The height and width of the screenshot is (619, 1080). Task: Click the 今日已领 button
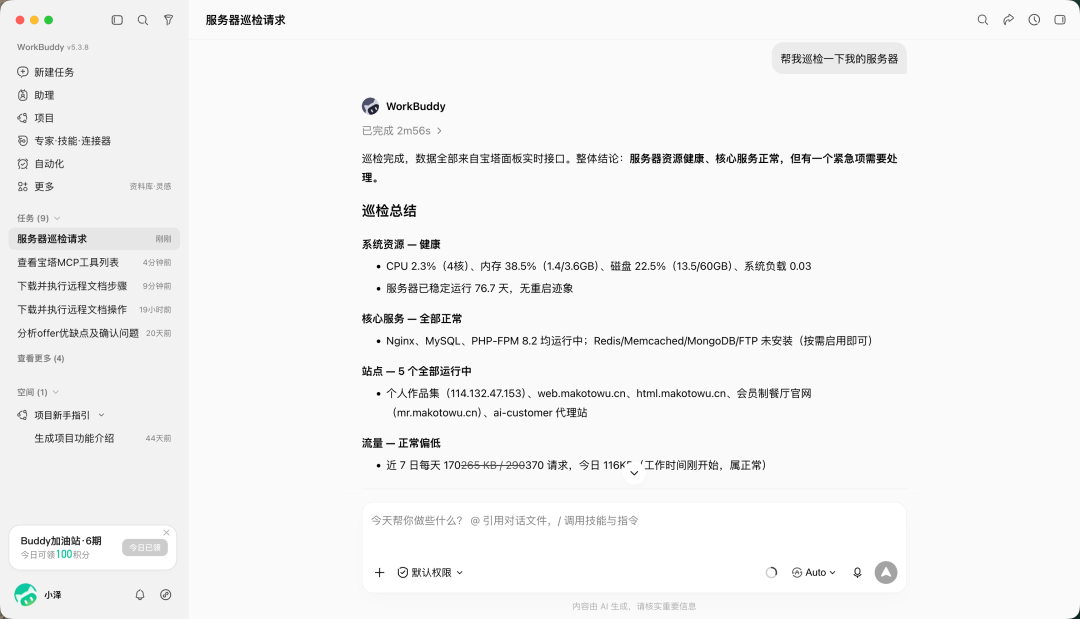point(145,547)
